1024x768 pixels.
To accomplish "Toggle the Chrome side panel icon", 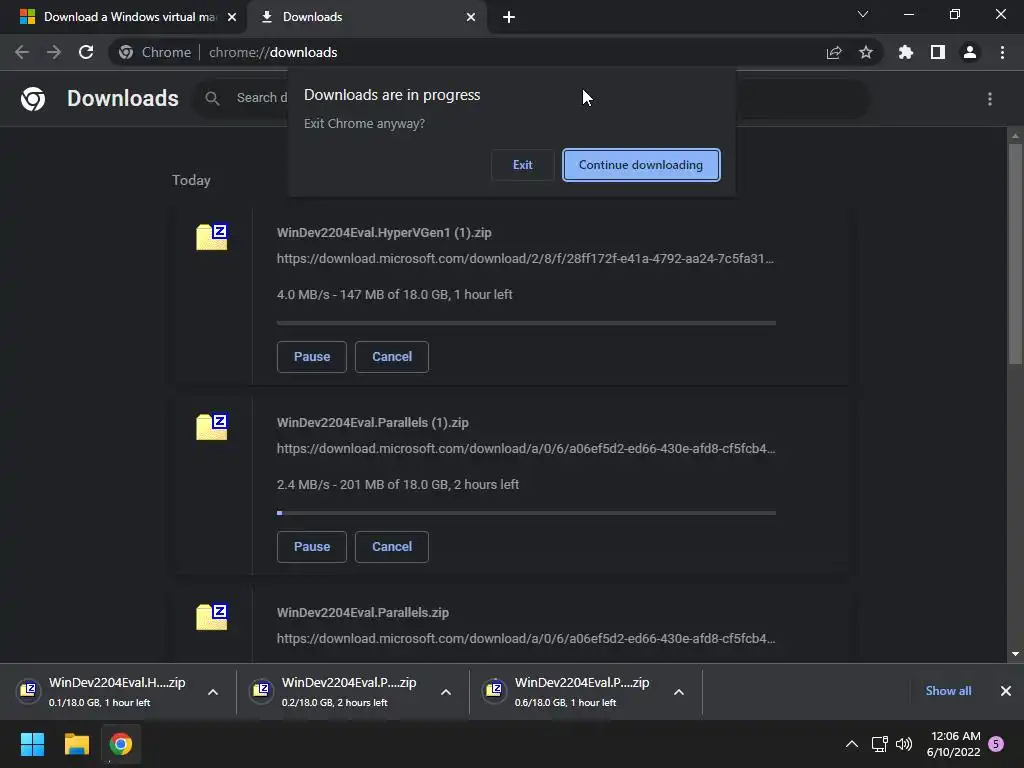I will pyautogui.click(x=938, y=52).
